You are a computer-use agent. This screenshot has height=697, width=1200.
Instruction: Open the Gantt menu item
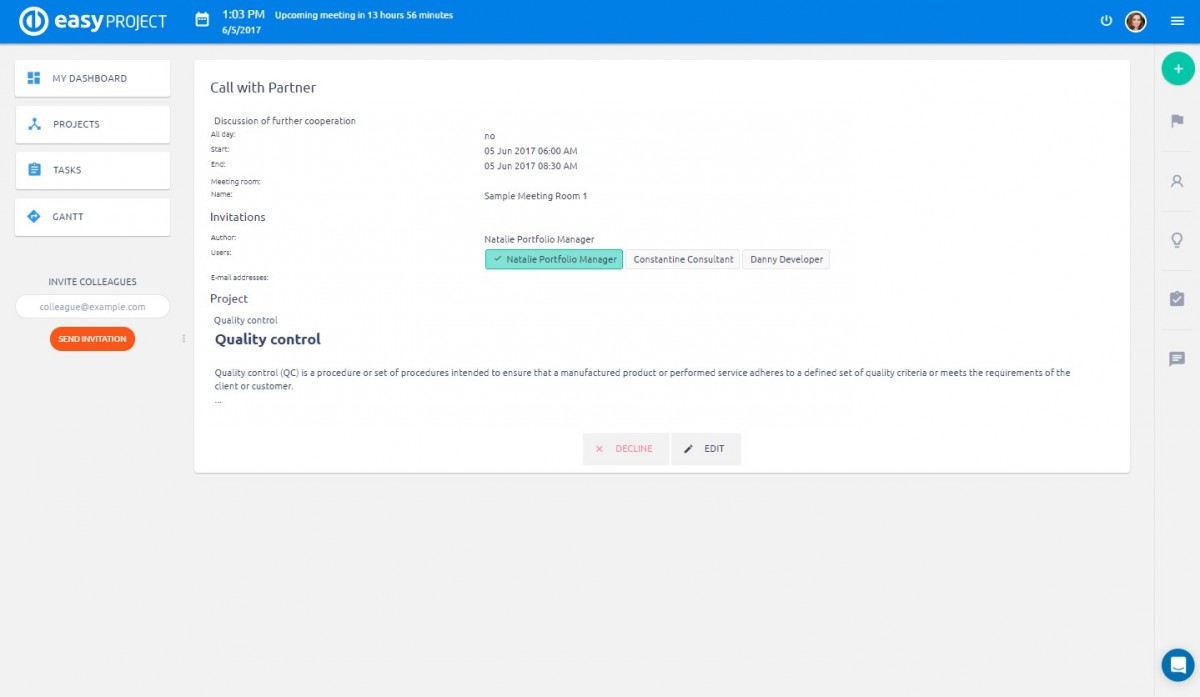tap(92, 217)
